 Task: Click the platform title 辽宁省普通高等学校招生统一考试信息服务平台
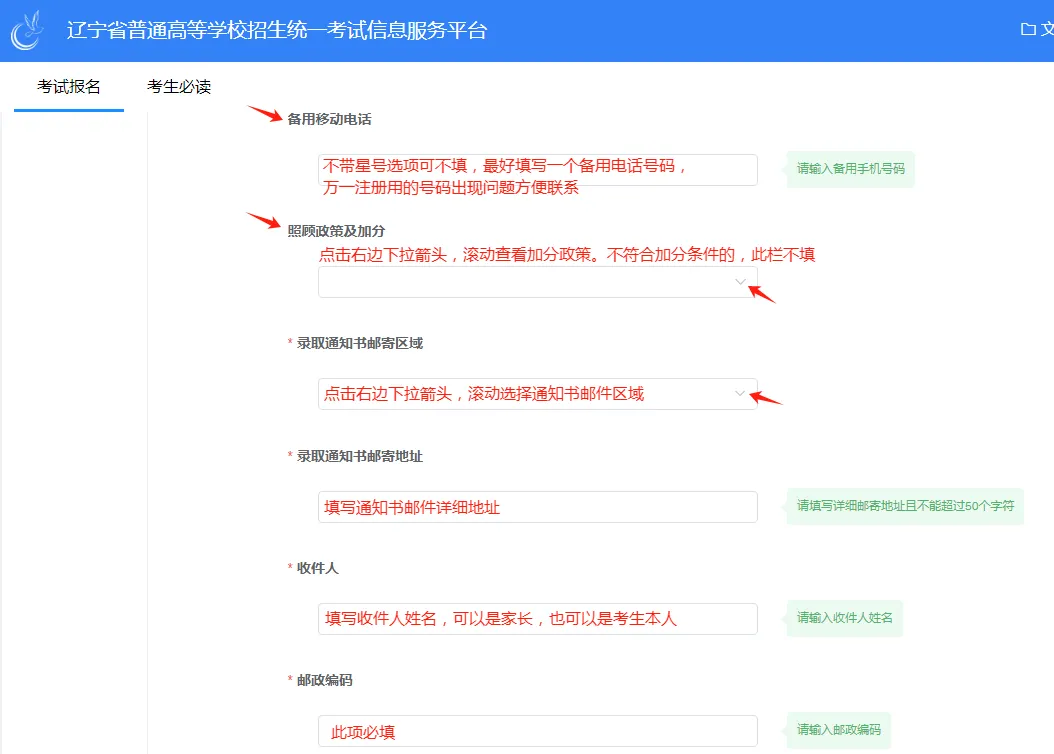277,30
